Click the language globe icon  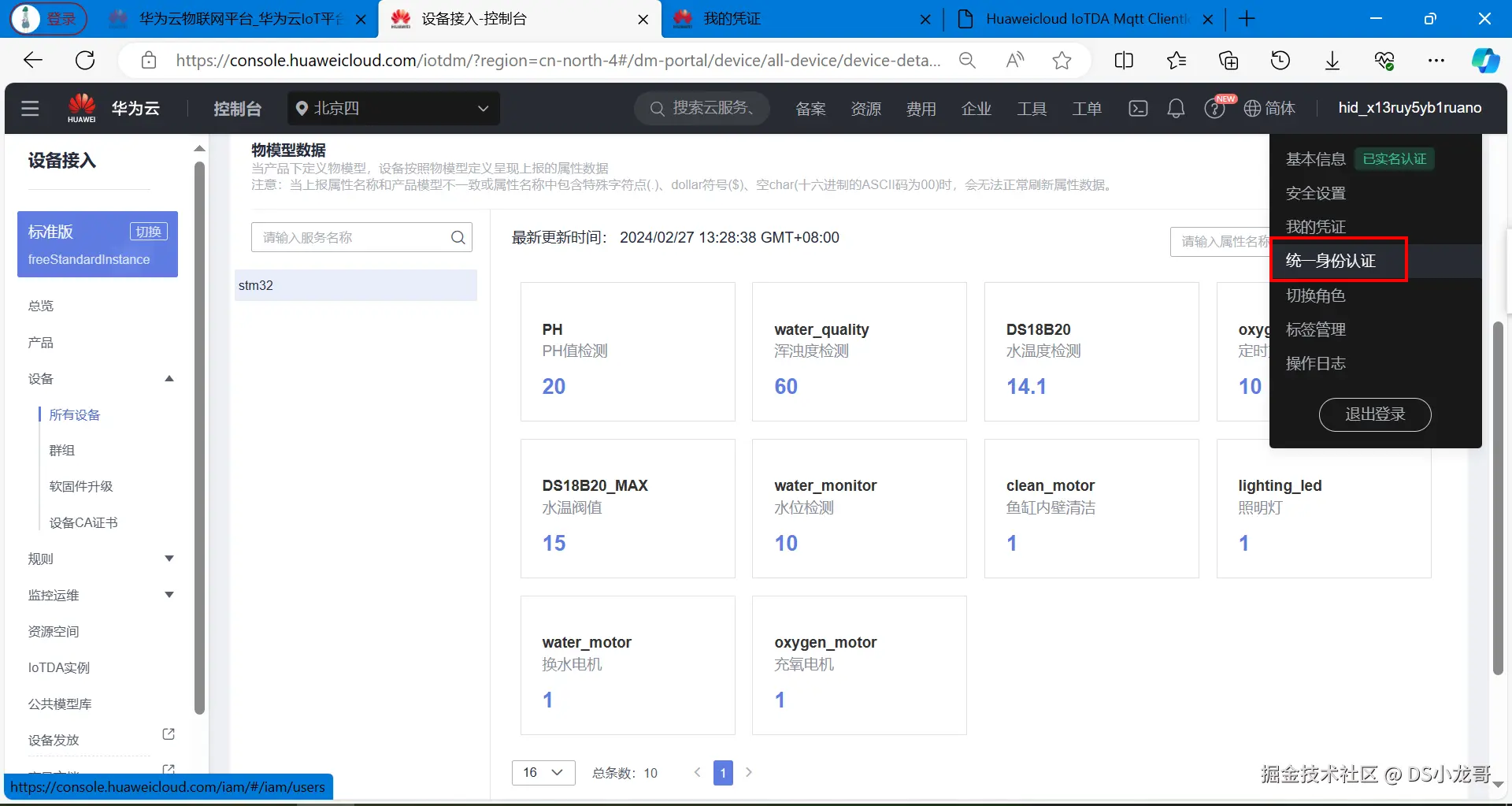click(x=1252, y=108)
